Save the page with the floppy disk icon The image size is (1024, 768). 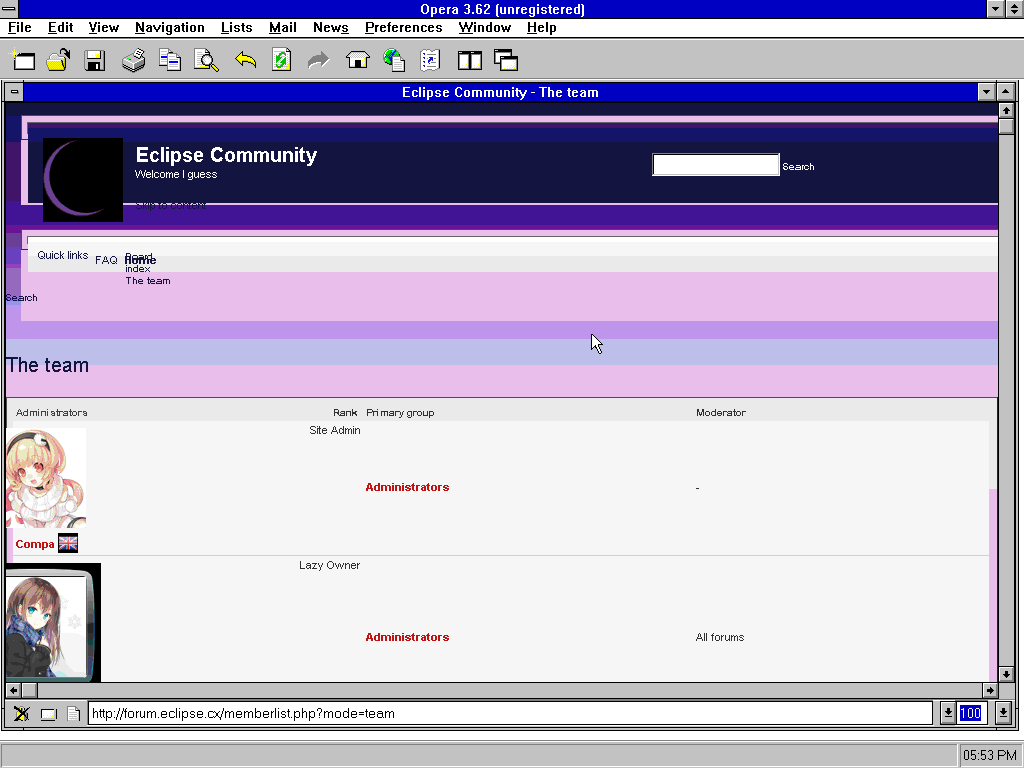click(95, 60)
